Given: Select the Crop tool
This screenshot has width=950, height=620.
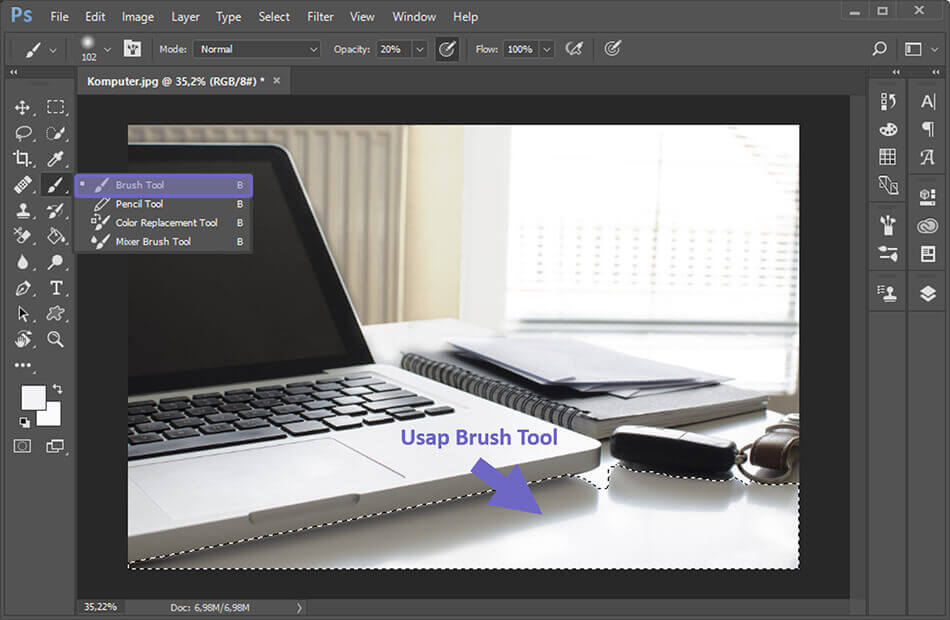Looking at the screenshot, I should (x=22, y=158).
